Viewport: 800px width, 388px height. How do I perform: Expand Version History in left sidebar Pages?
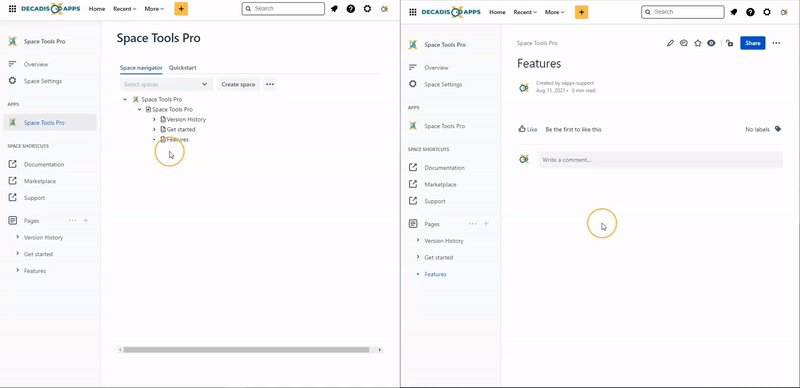coord(18,237)
